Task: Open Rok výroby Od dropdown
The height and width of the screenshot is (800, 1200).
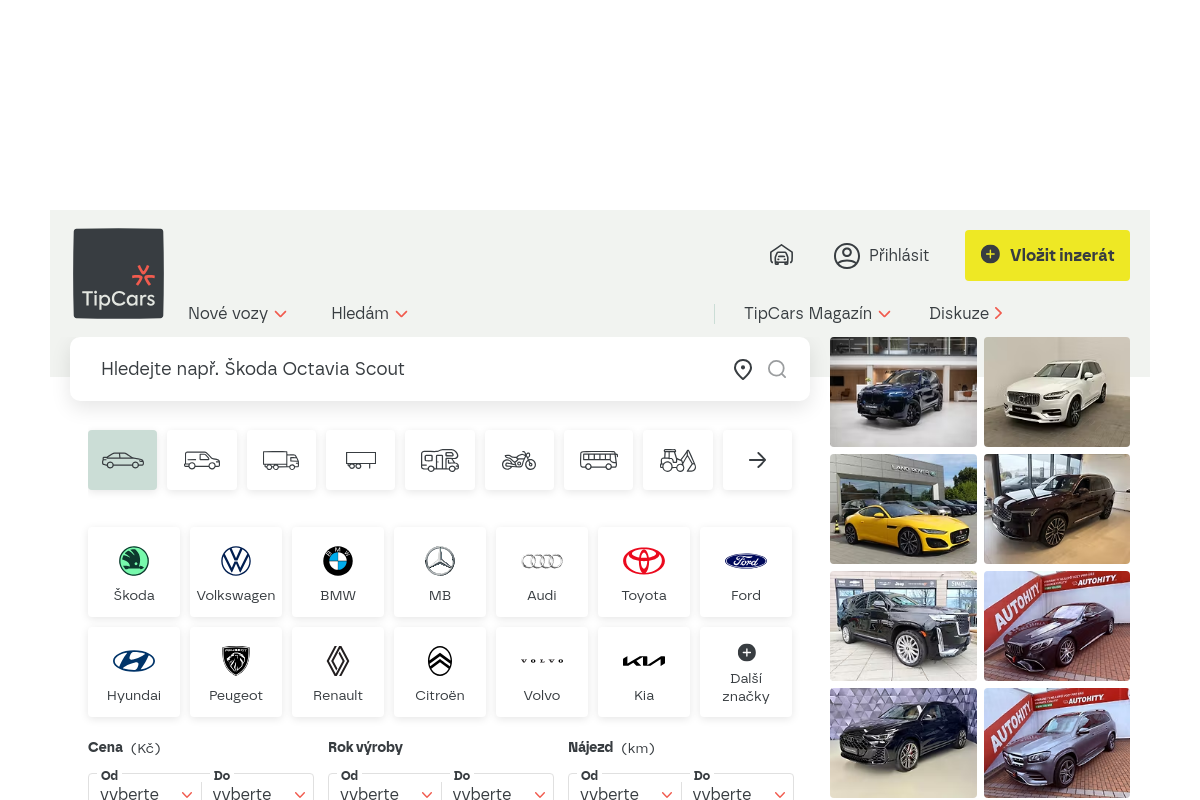Action: pyautogui.click(x=385, y=787)
